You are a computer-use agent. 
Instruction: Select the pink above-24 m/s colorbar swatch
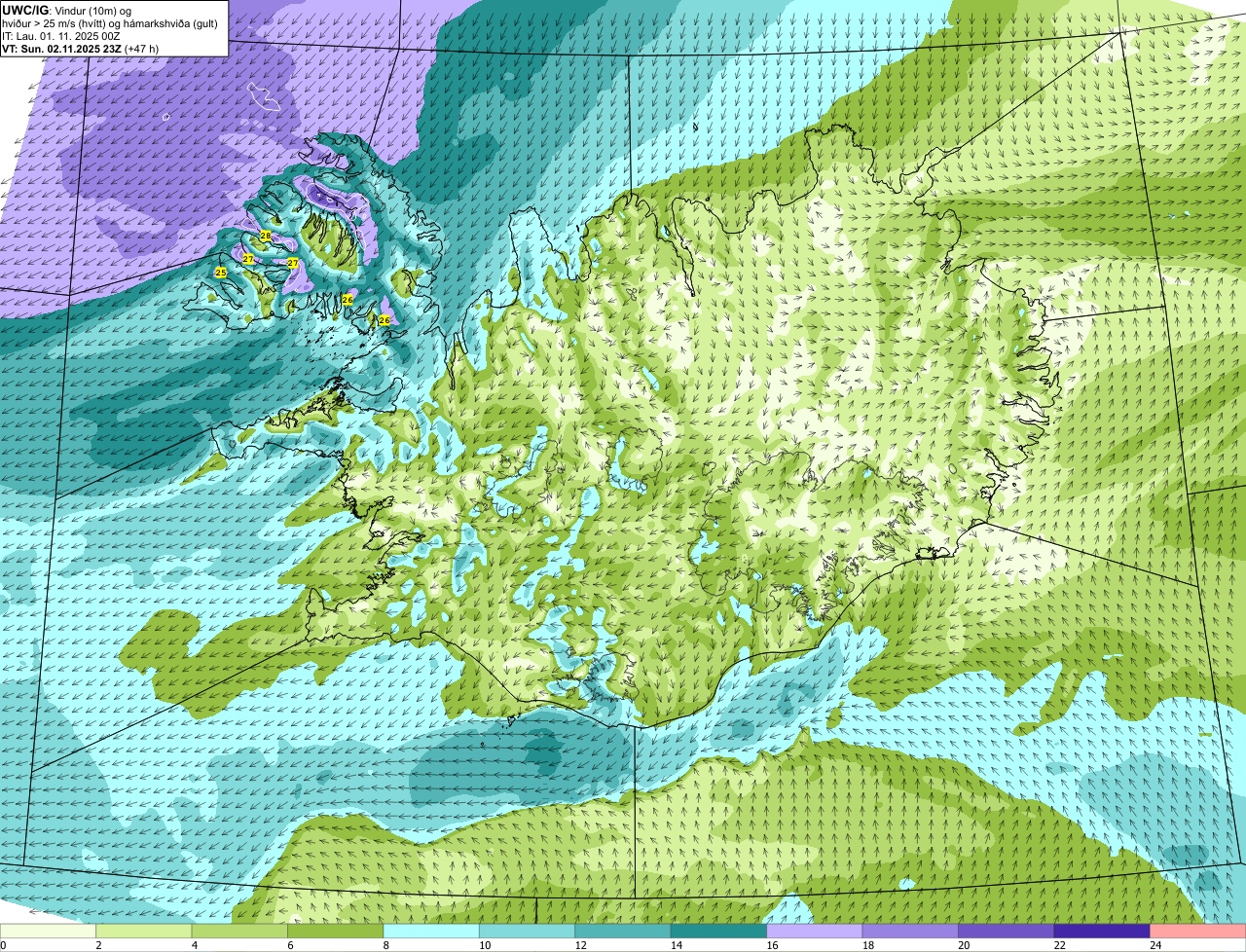(1197, 932)
